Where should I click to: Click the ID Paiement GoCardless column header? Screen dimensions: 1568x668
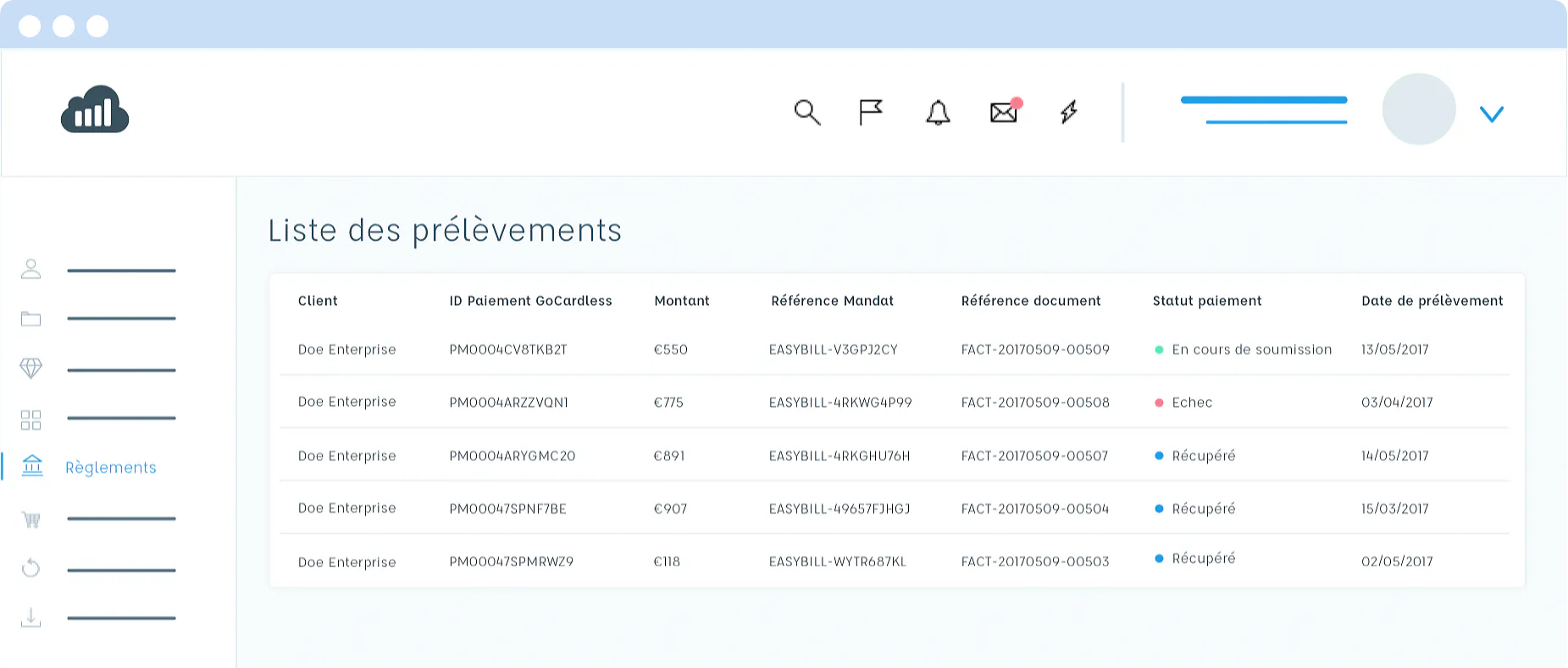point(530,301)
